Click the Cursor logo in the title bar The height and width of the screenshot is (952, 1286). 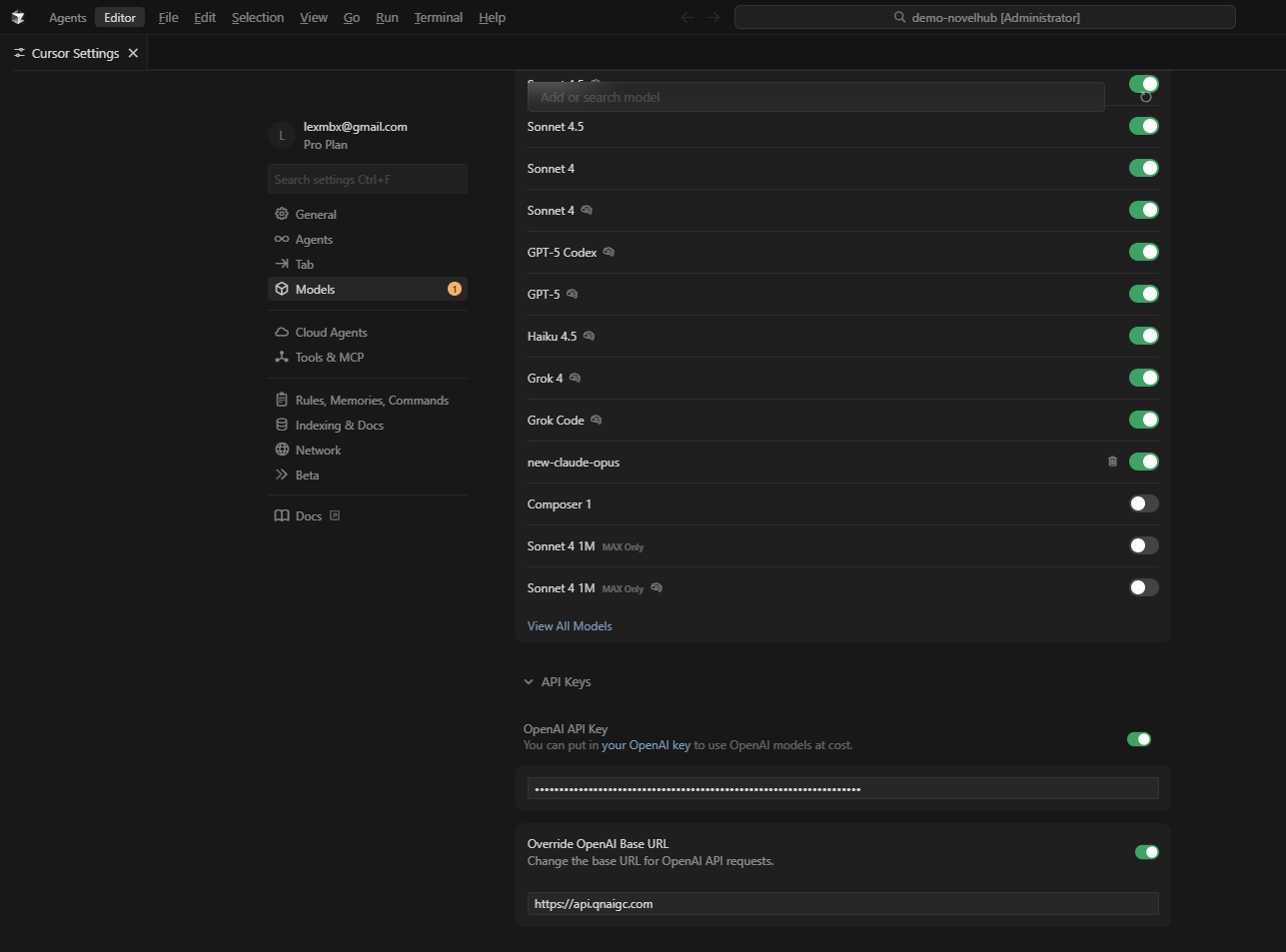pyautogui.click(x=18, y=17)
